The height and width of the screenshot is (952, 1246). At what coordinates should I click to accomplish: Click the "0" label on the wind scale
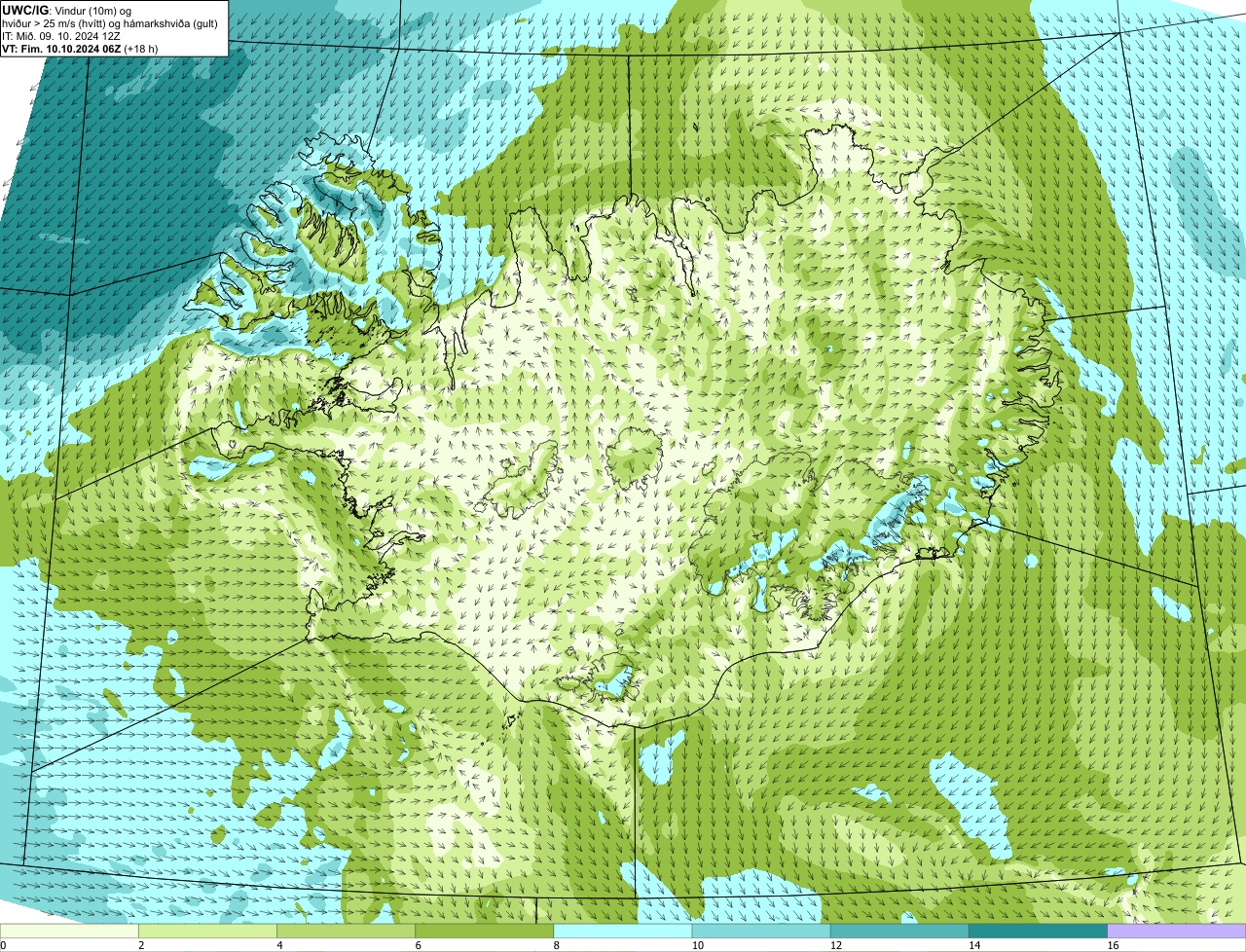point(3,945)
